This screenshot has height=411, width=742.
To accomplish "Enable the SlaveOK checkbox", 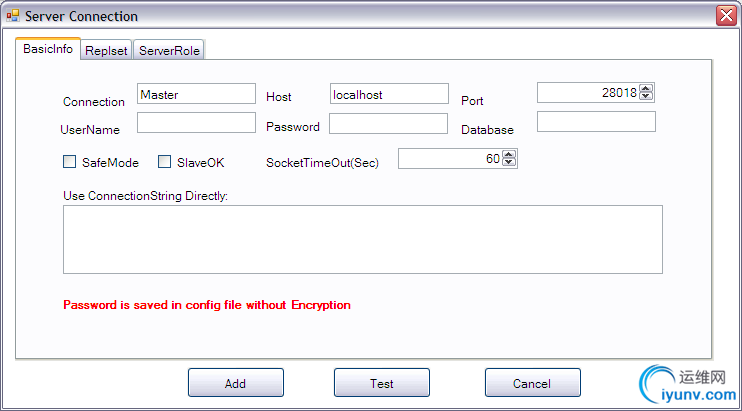I will tap(164, 162).
